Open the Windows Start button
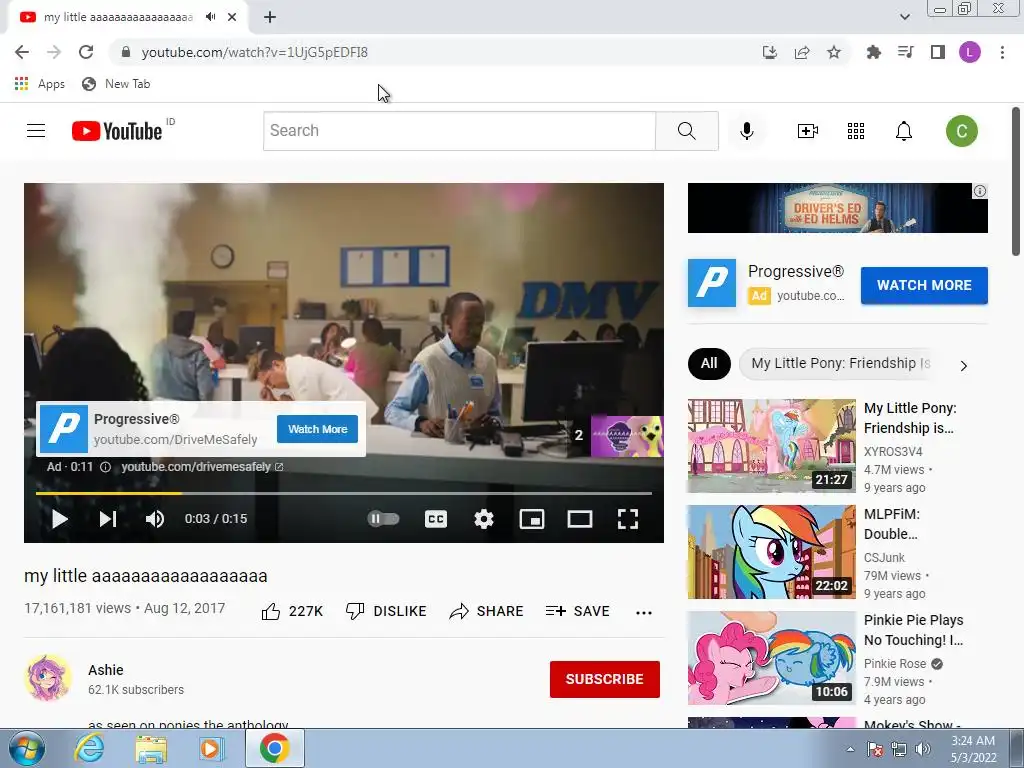 pyautogui.click(x=27, y=748)
